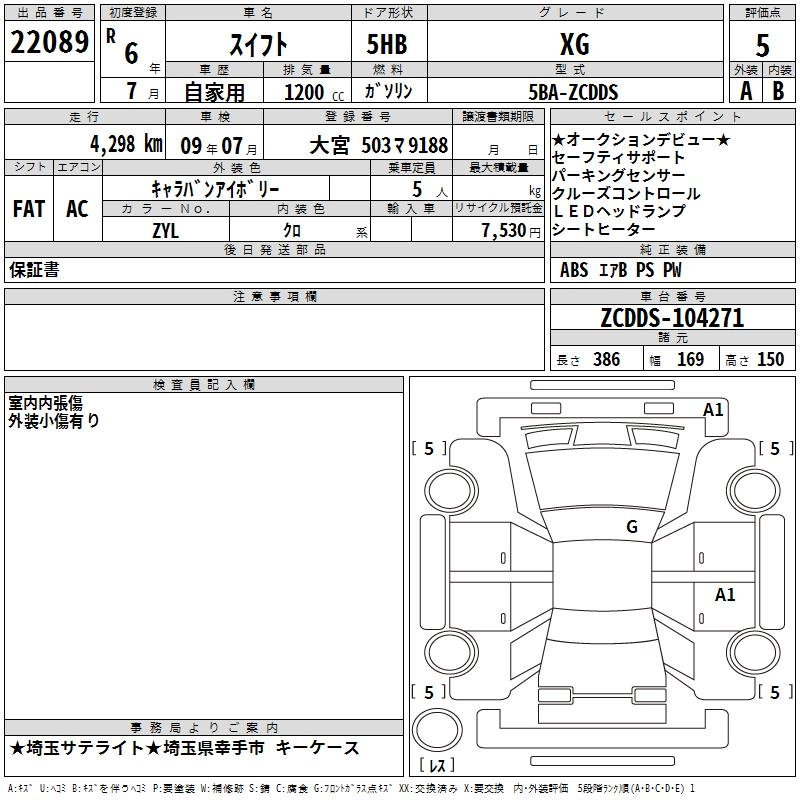800x800 pixels.
Task: Click the 注意事項欄 header
Action: 274,296
